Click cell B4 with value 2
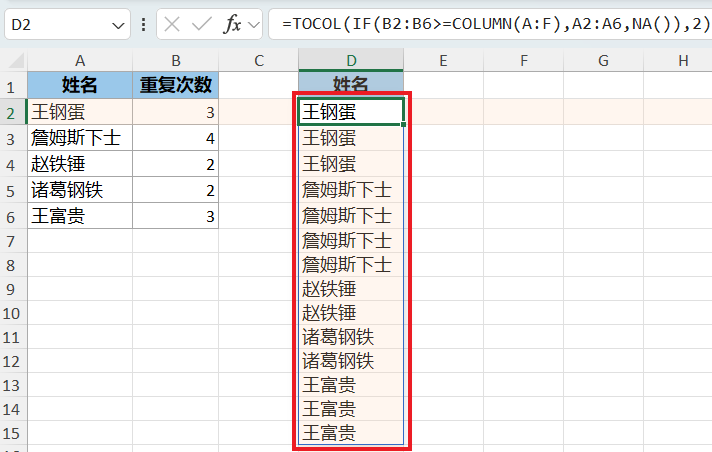This screenshot has width=712, height=452. [176, 164]
